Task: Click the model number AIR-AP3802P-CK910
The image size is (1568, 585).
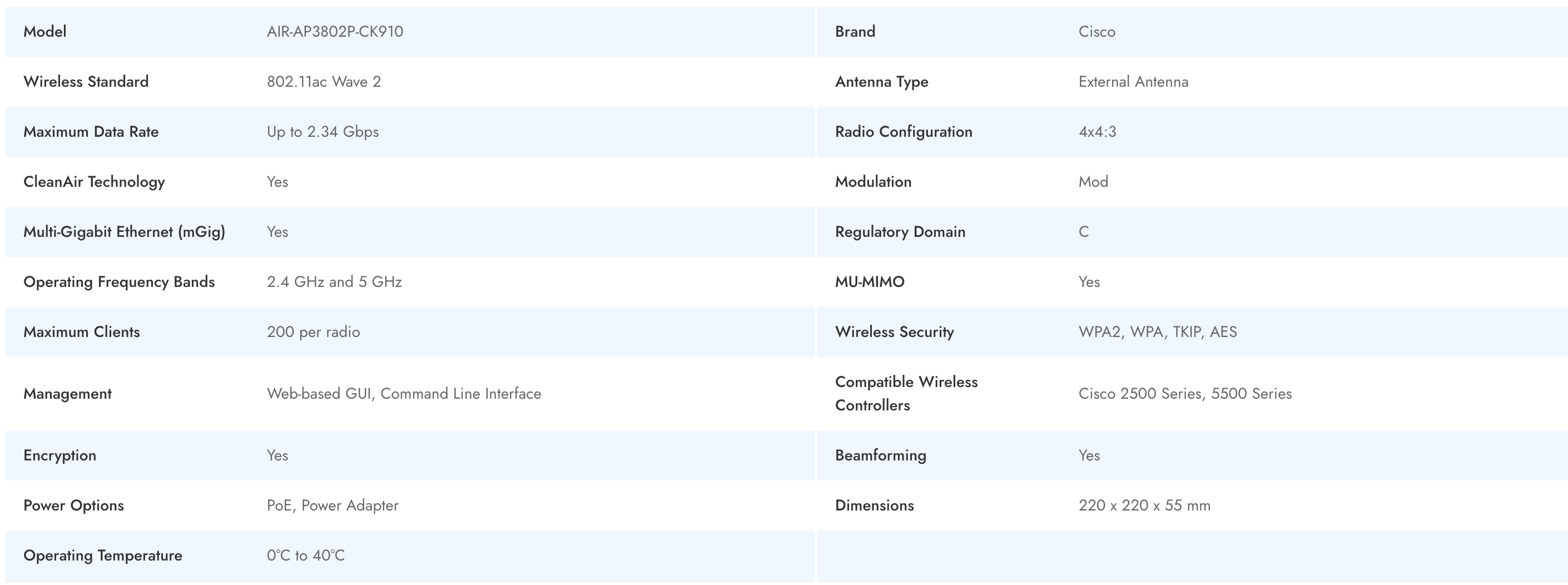Action: pyautogui.click(x=335, y=32)
